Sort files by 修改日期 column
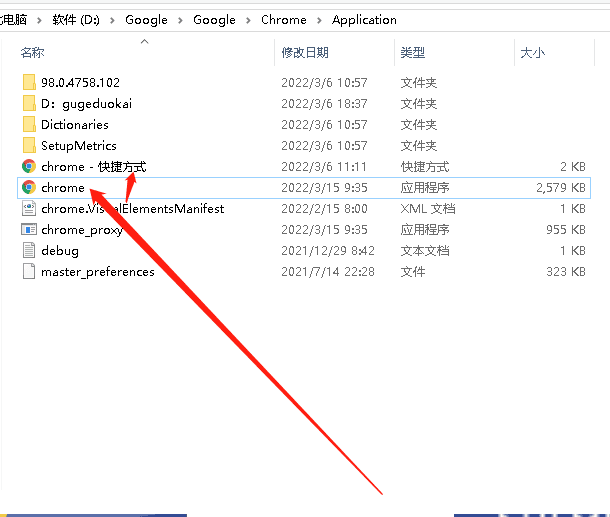The height and width of the screenshot is (517, 610). (x=305, y=52)
